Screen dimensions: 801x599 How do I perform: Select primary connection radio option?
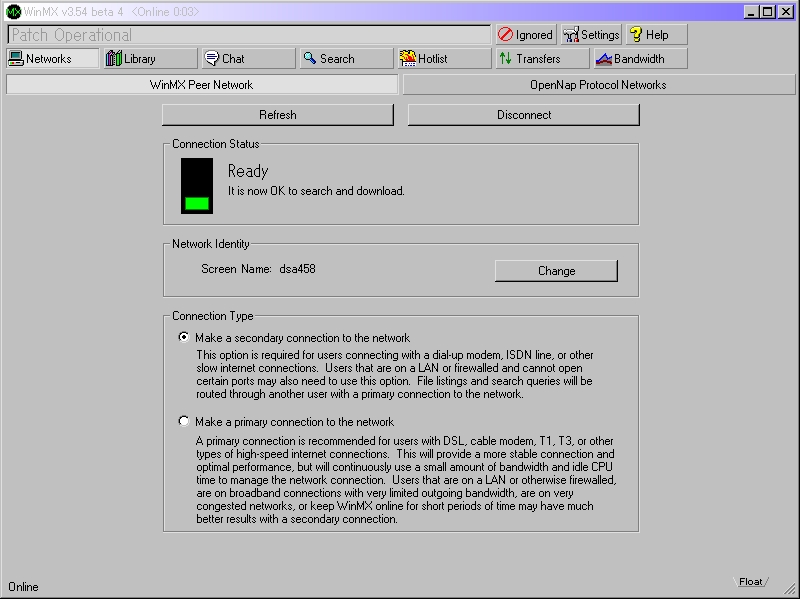183,421
